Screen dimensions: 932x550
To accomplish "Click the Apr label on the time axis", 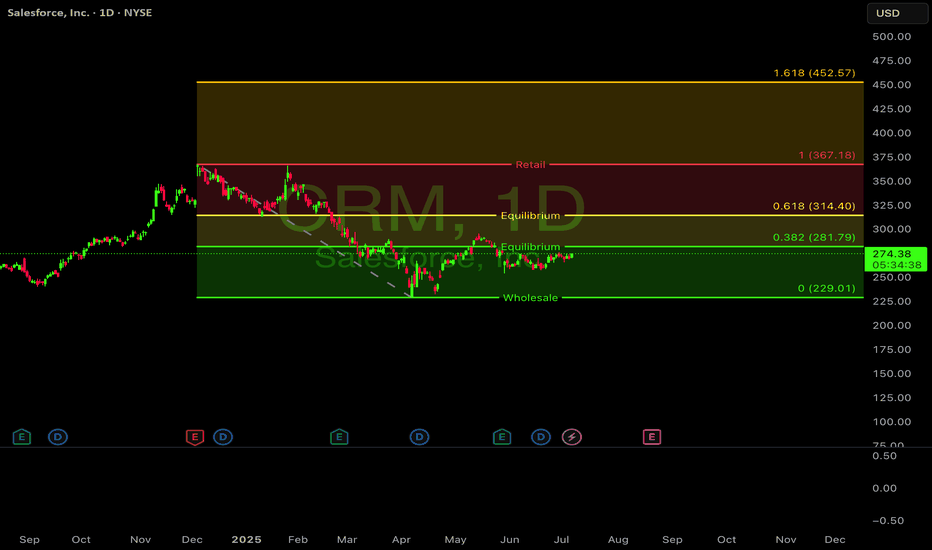I will (401, 540).
